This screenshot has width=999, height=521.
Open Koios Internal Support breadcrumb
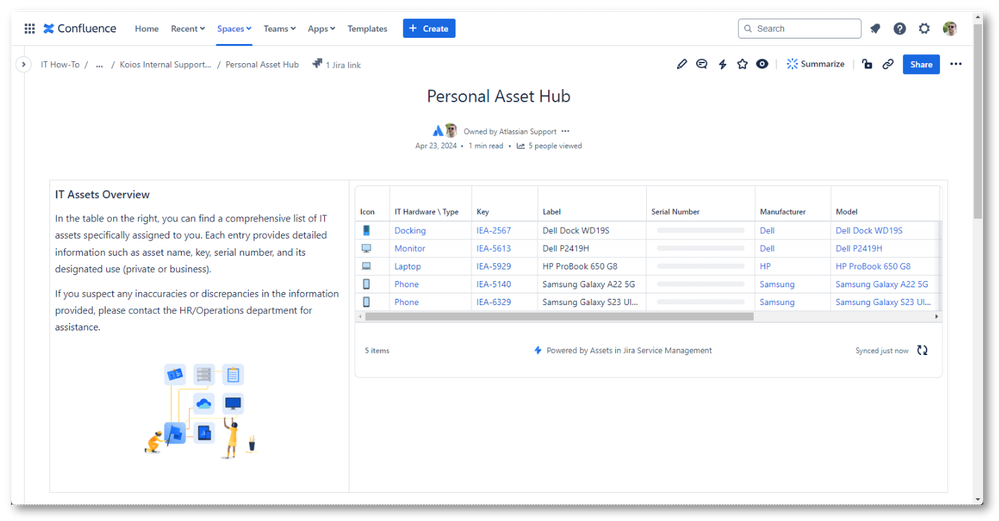tap(165, 64)
